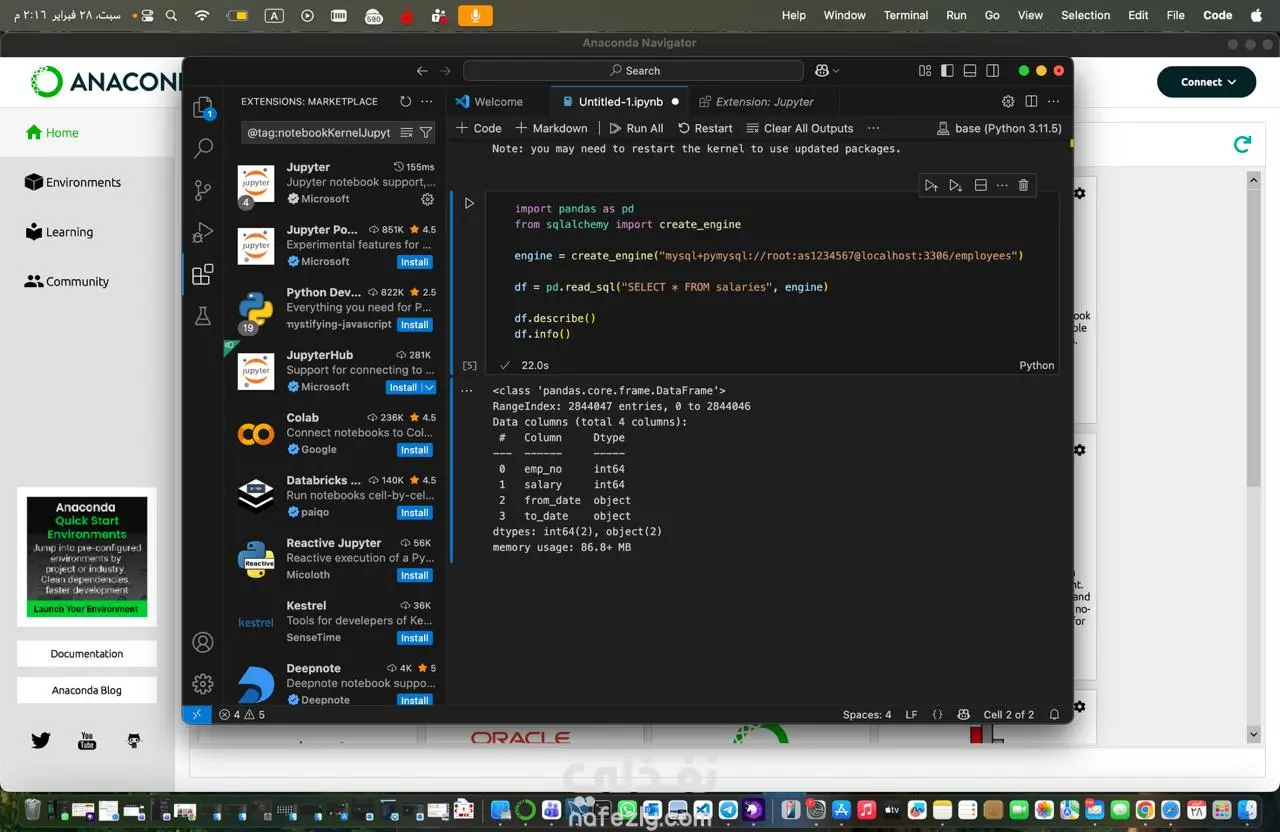Open the Source Control view
The height and width of the screenshot is (832, 1280).
[203, 190]
